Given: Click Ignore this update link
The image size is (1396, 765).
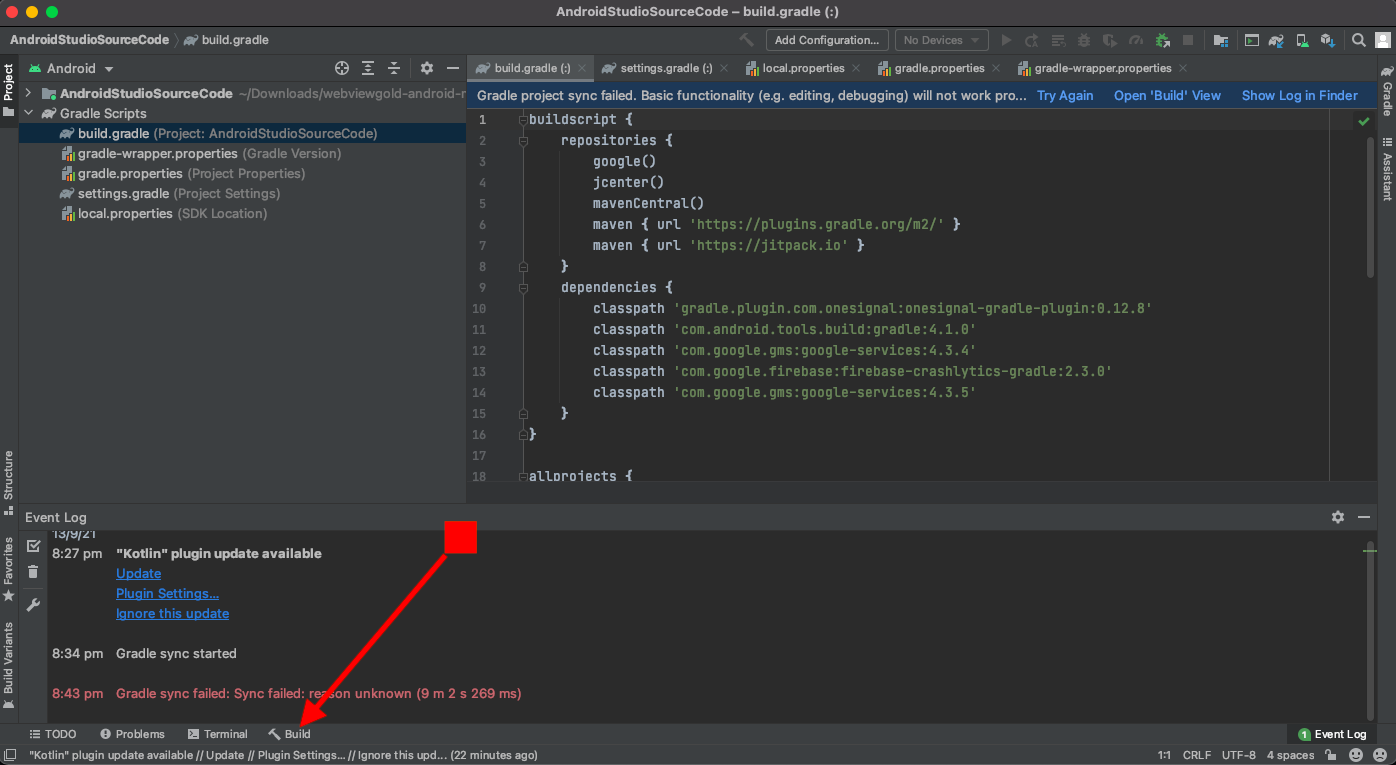Looking at the screenshot, I should click(x=172, y=613).
